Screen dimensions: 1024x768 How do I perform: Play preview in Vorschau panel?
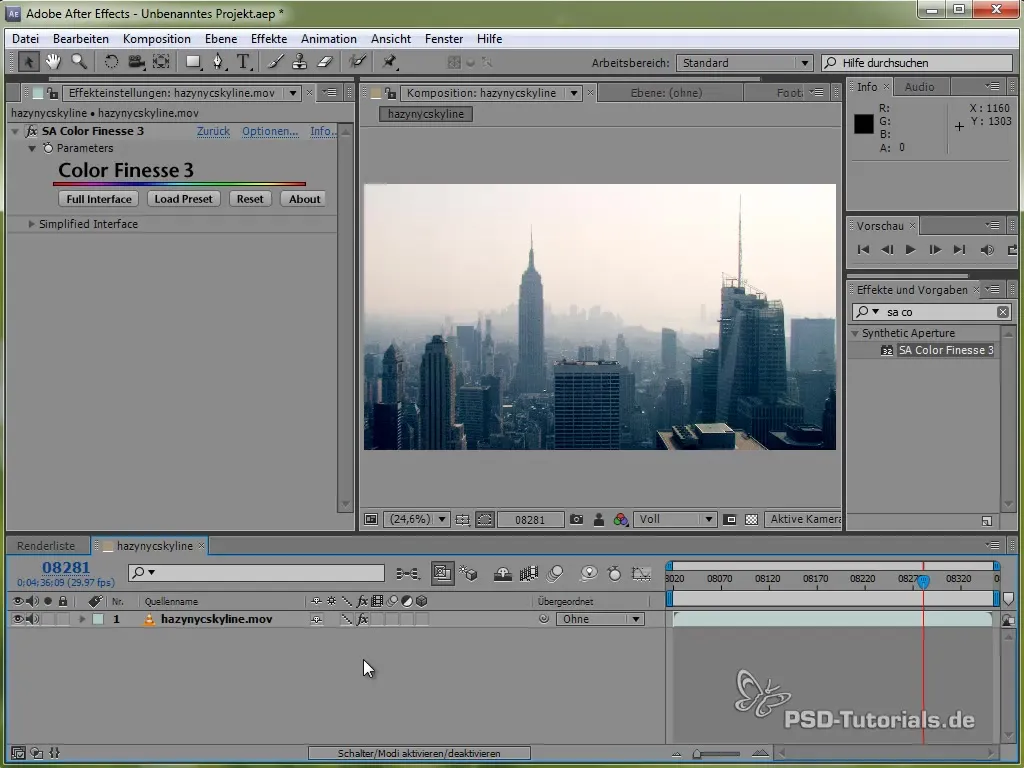(x=910, y=249)
